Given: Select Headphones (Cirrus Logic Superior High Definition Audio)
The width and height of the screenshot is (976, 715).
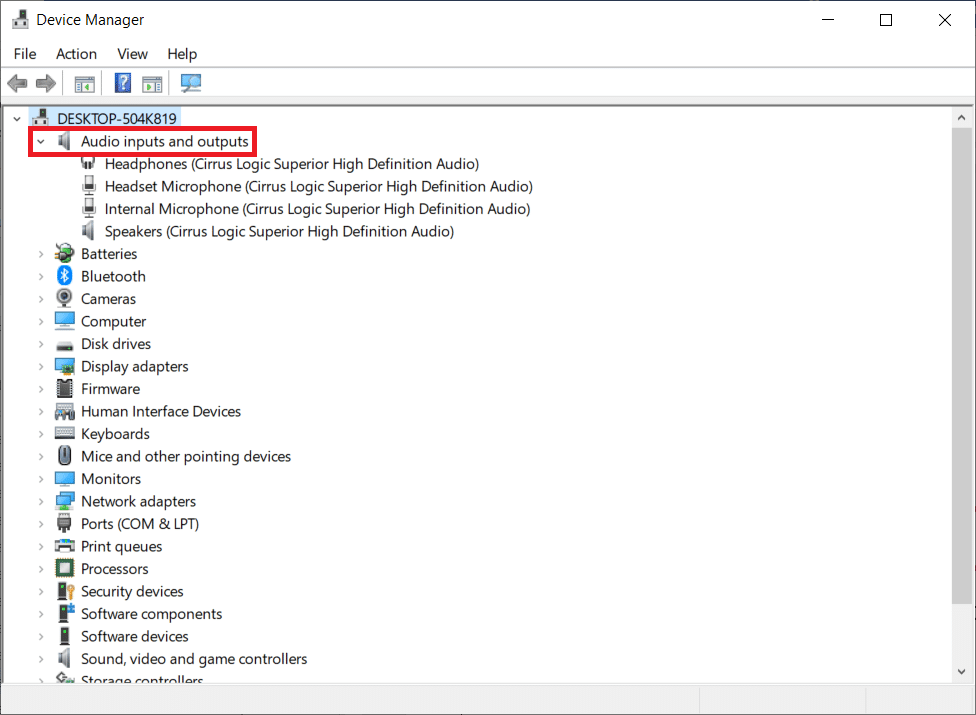Looking at the screenshot, I should pos(292,164).
